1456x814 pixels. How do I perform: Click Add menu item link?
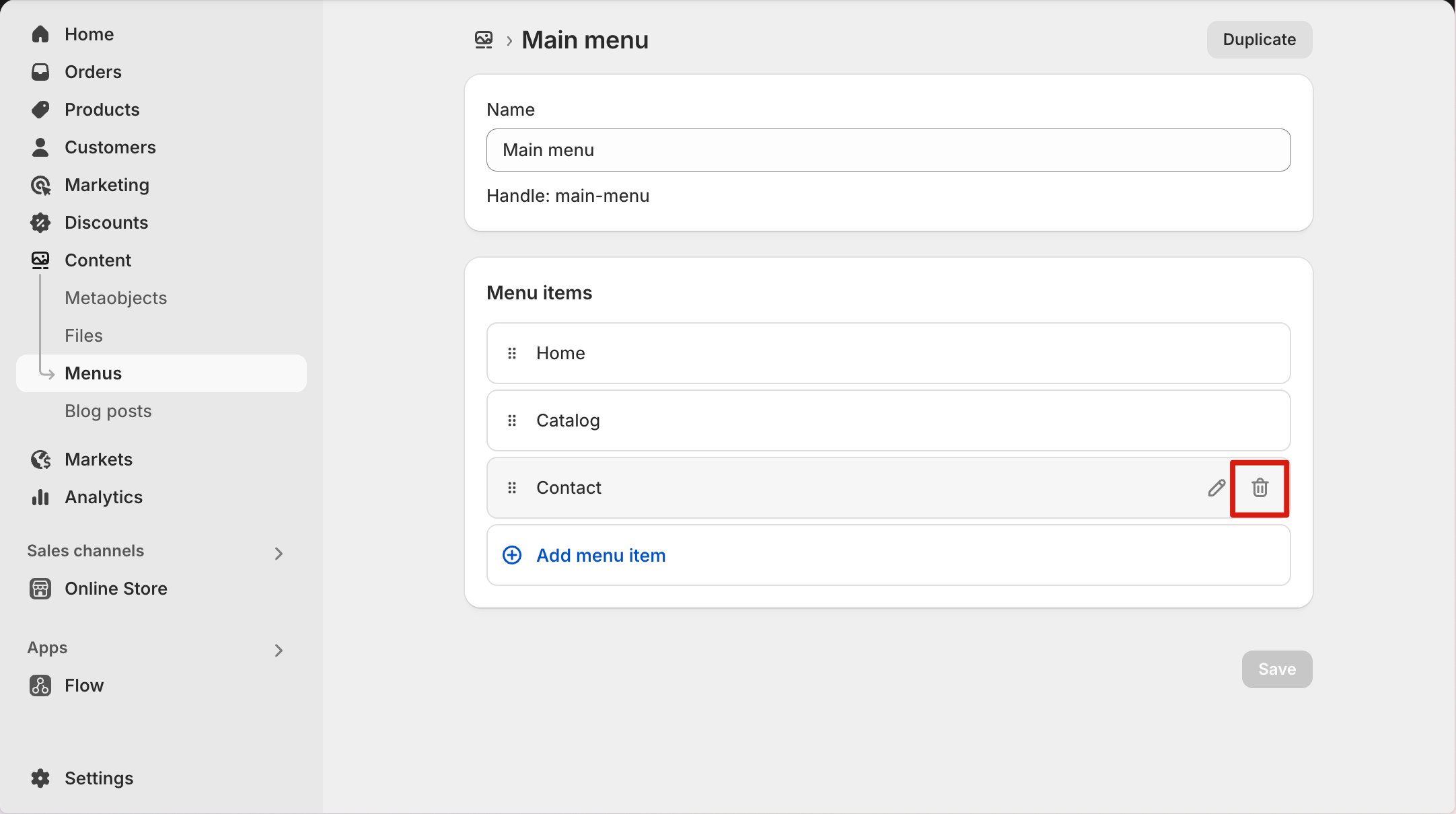pos(601,555)
